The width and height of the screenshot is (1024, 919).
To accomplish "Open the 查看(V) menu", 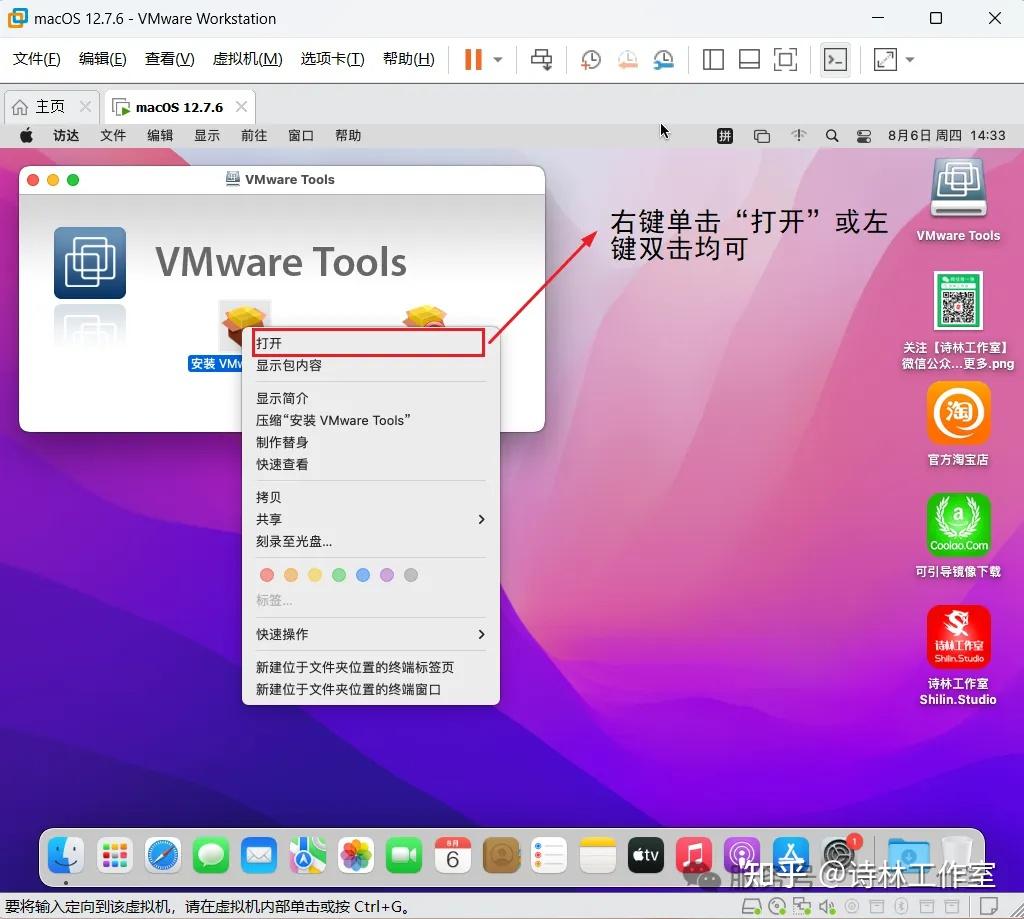I will (170, 59).
